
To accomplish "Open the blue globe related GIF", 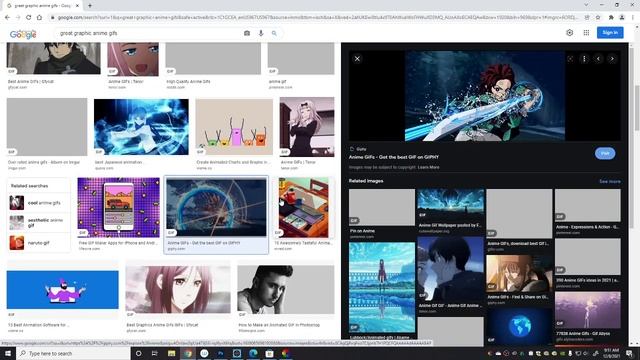I will click(x=519, y=327).
